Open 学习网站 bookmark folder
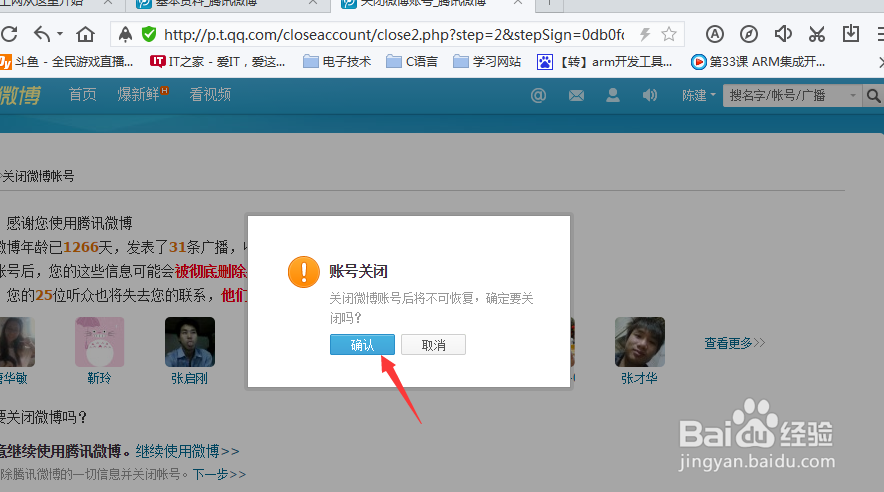Image resolution: width=884 pixels, height=492 pixels. point(487,61)
